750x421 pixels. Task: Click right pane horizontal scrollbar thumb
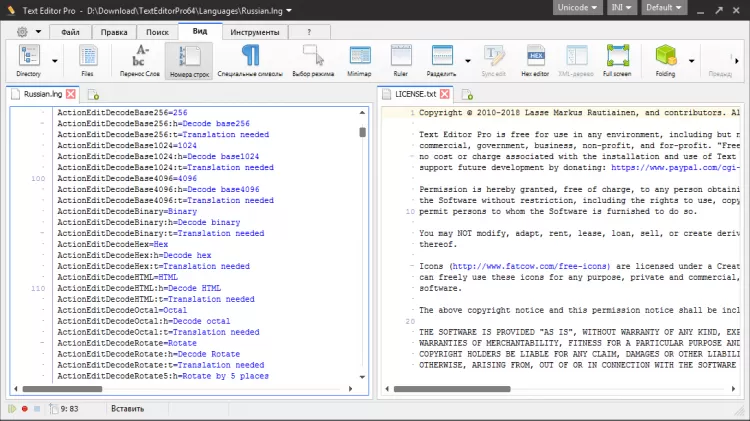tap(452, 389)
